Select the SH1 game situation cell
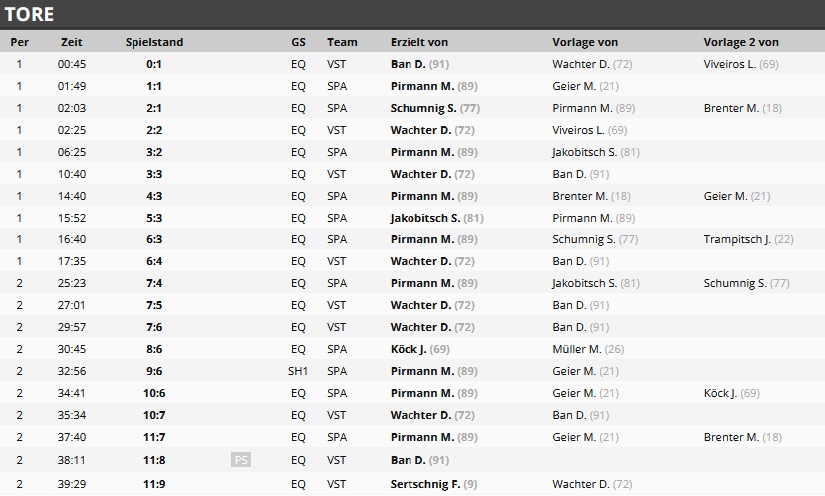Screen dimensions: 825x496 tap(298, 372)
